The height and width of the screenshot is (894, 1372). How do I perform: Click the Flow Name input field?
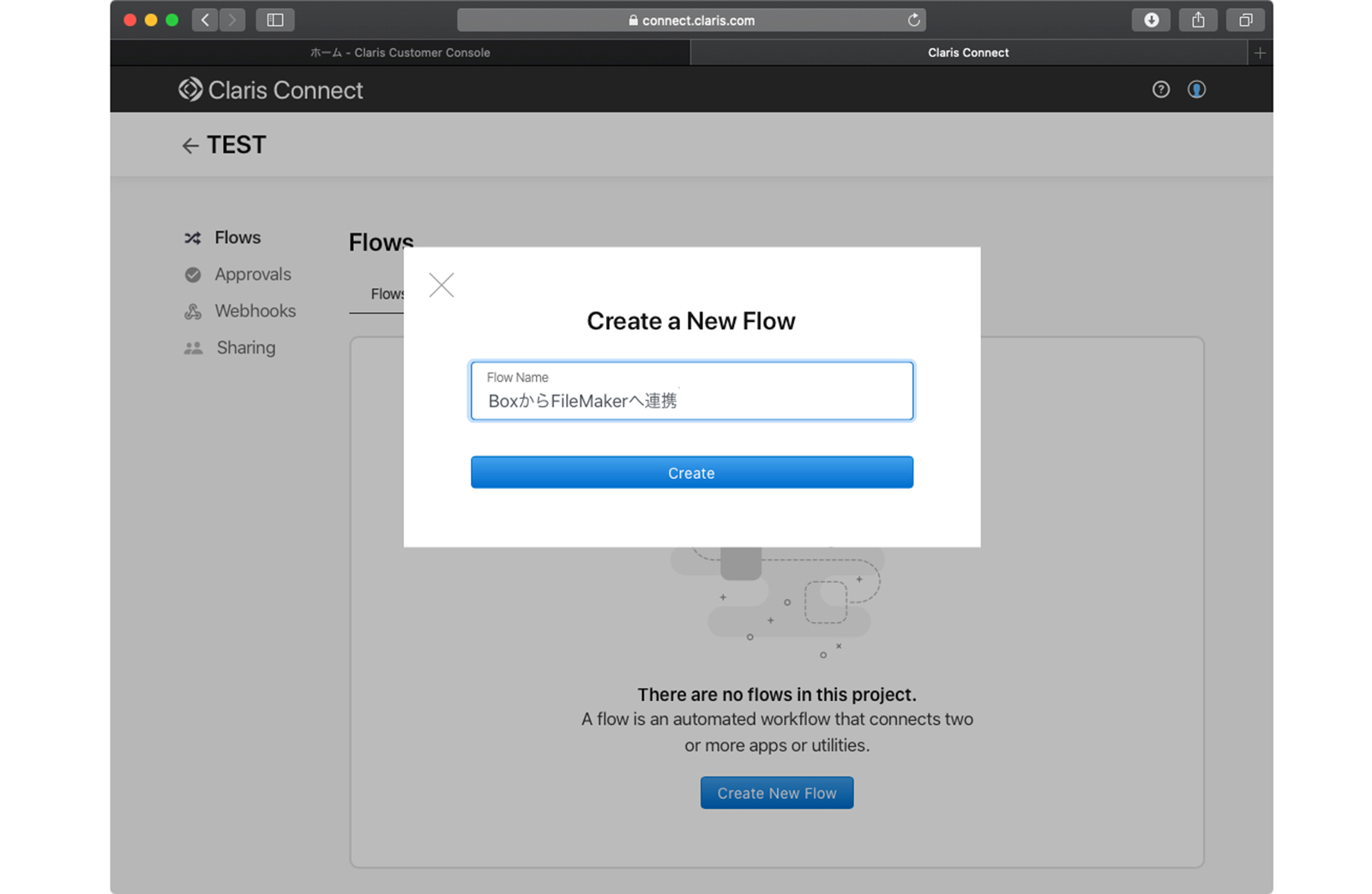point(691,392)
